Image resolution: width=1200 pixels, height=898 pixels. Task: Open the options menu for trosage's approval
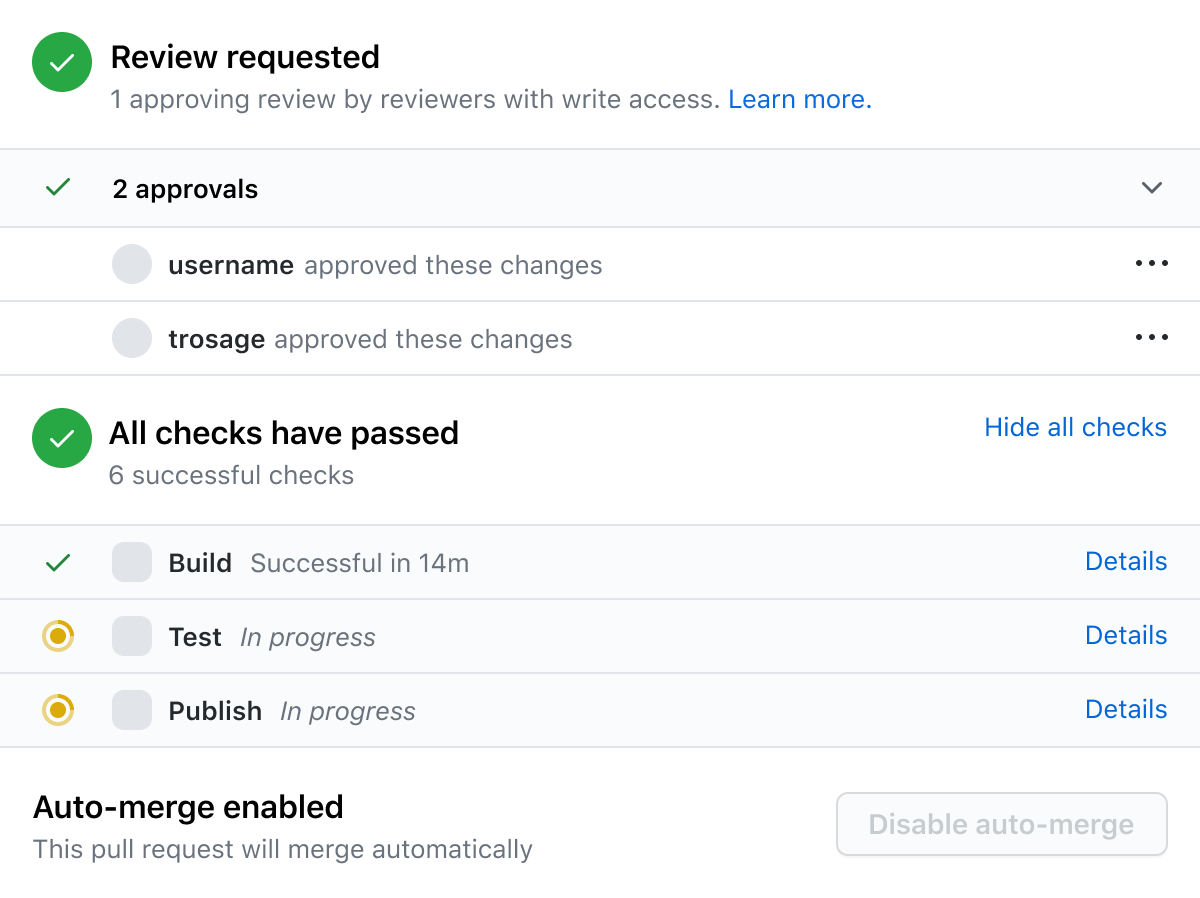click(1151, 337)
